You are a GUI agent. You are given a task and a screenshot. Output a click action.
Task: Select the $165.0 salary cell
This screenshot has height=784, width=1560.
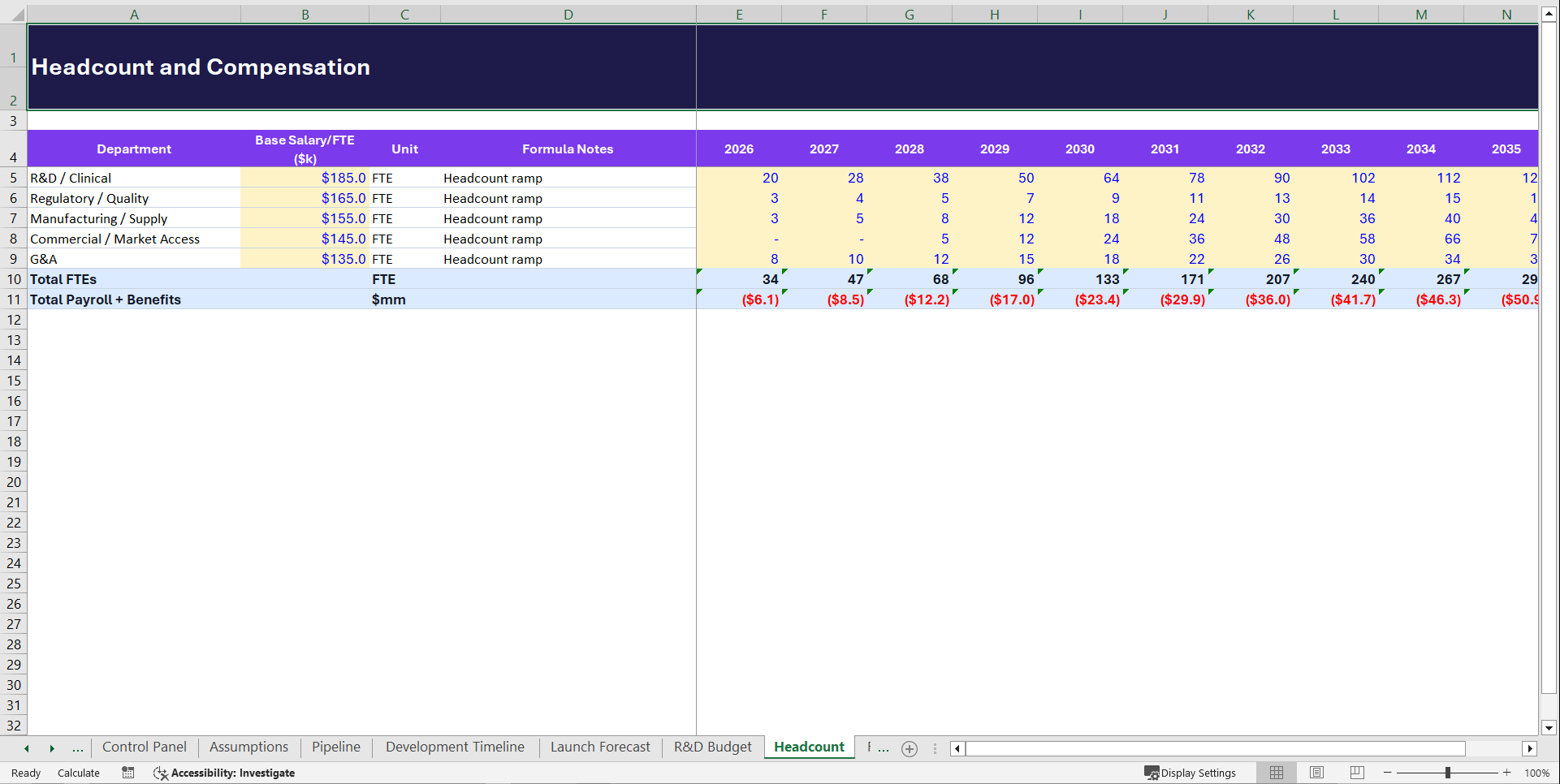pos(305,198)
